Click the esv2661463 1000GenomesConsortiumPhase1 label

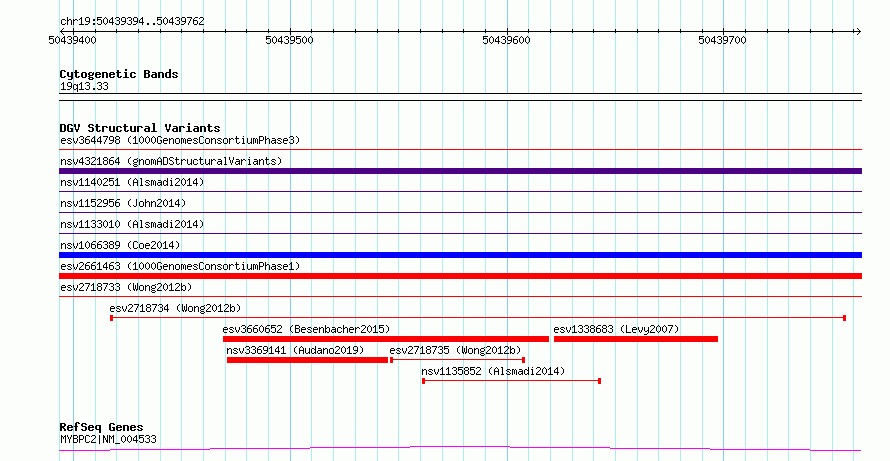[x=180, y=266]
